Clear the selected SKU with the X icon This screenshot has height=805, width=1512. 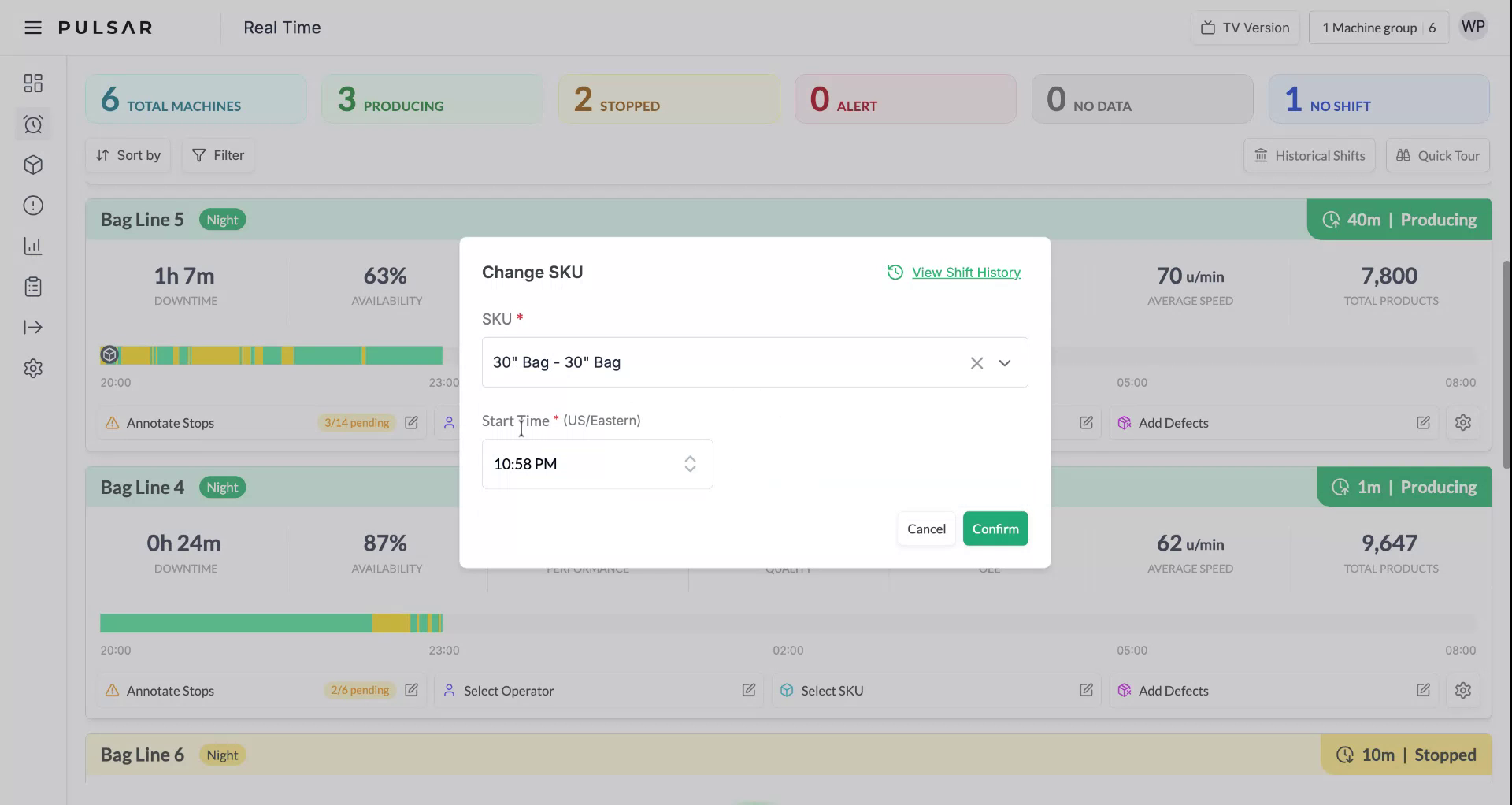pos(976,363)
